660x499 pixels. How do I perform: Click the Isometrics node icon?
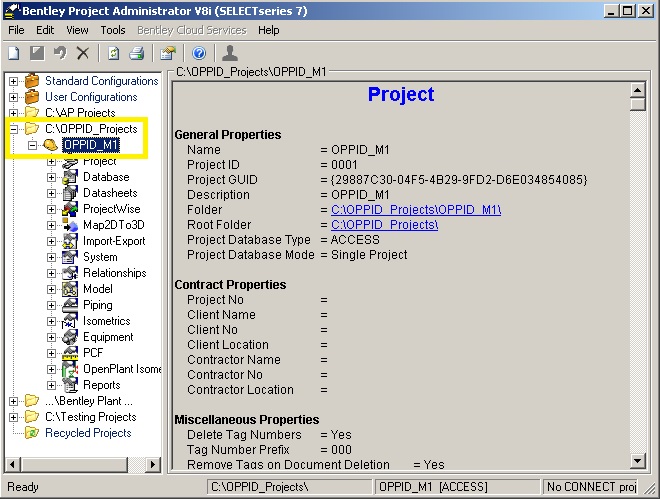(70, 321)
